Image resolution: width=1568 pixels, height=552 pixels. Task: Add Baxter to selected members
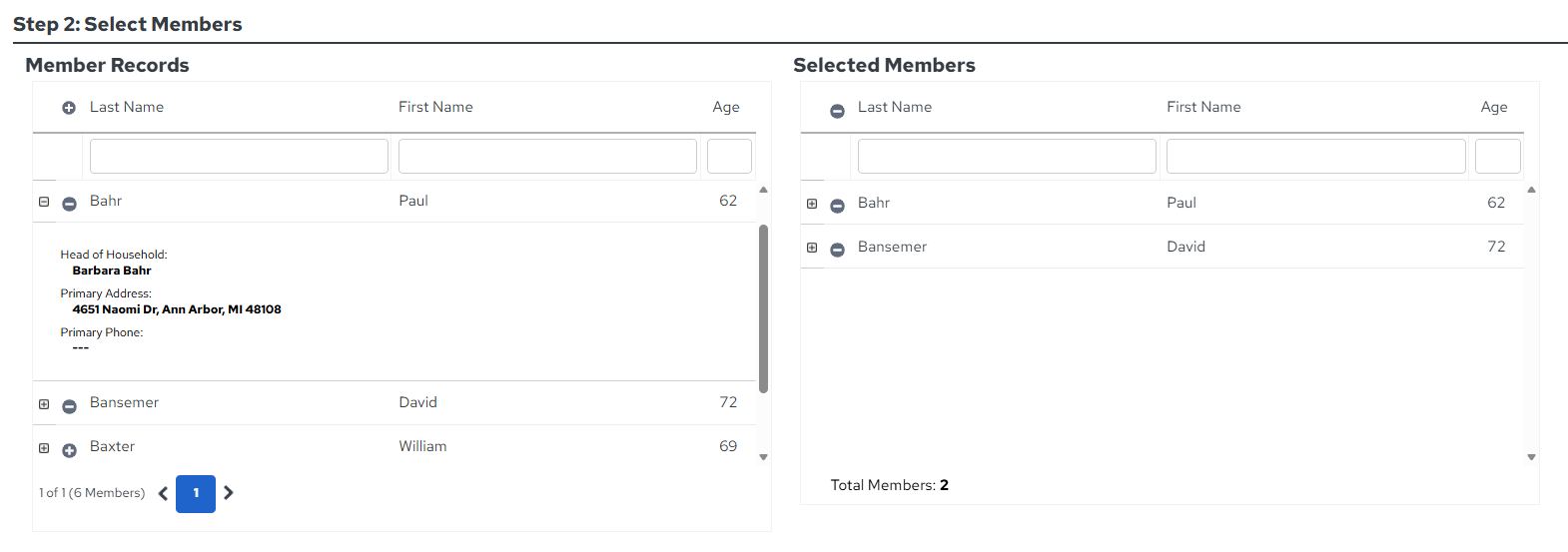tap(69, 450)
